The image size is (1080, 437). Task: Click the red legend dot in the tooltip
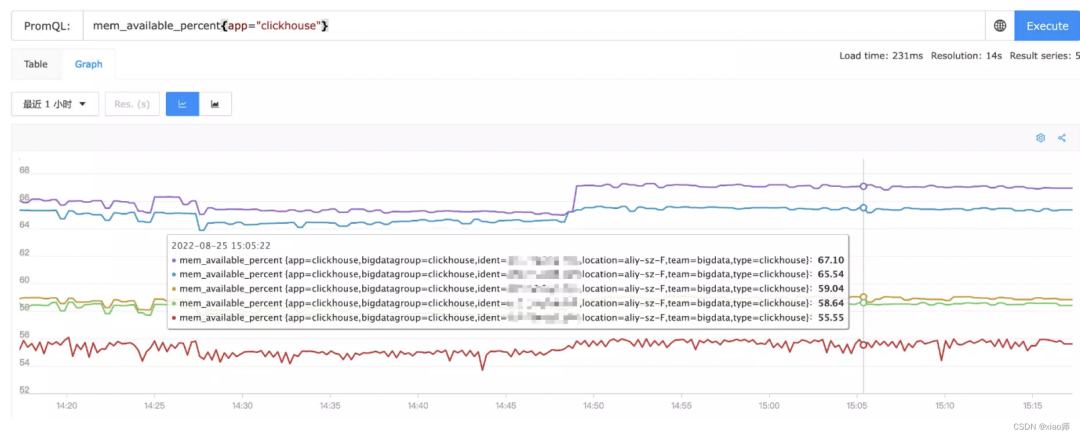tap(174, 318)
